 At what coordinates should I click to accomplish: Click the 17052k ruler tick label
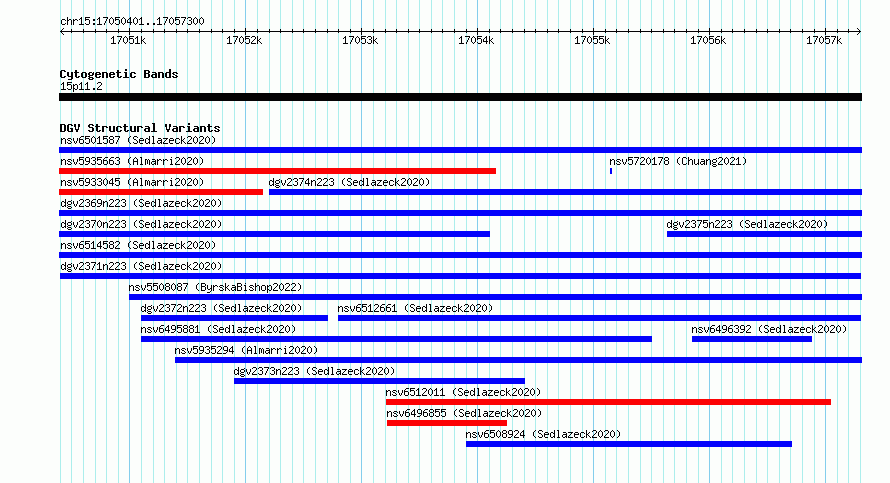coord(244,40)
